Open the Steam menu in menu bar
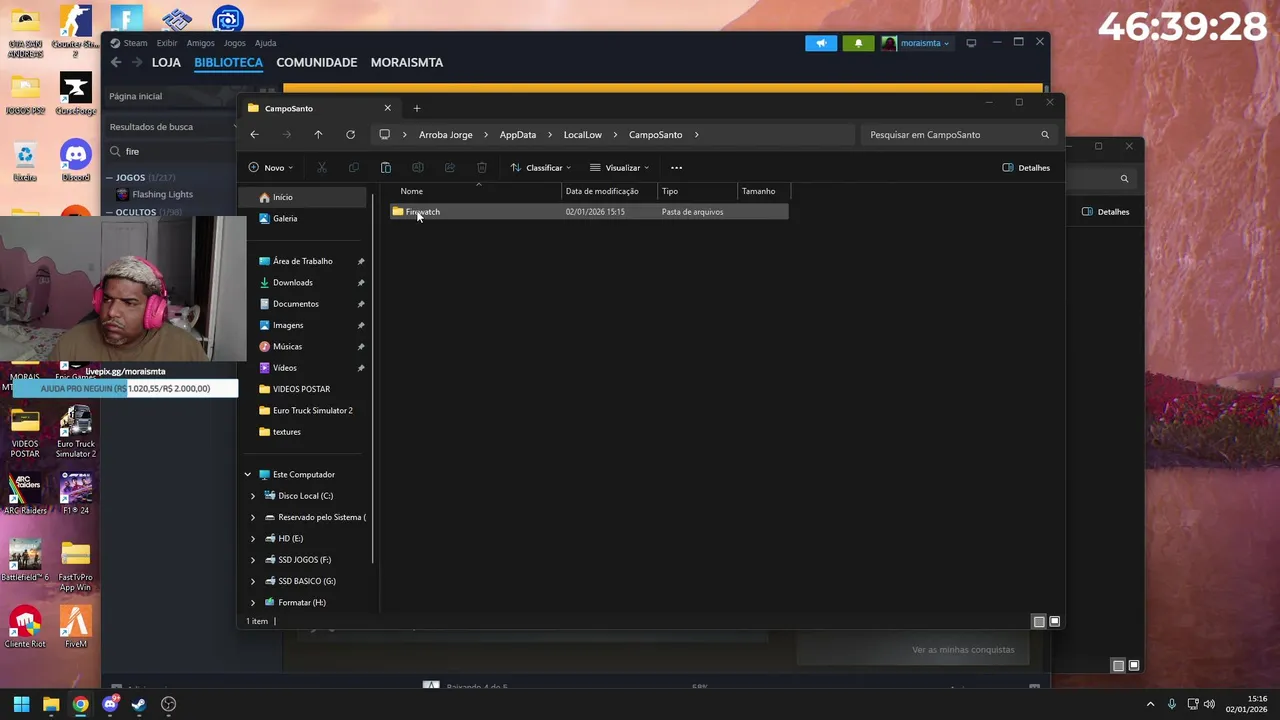This screenshot has height=720, width=1280. click(x=130, y=43)
